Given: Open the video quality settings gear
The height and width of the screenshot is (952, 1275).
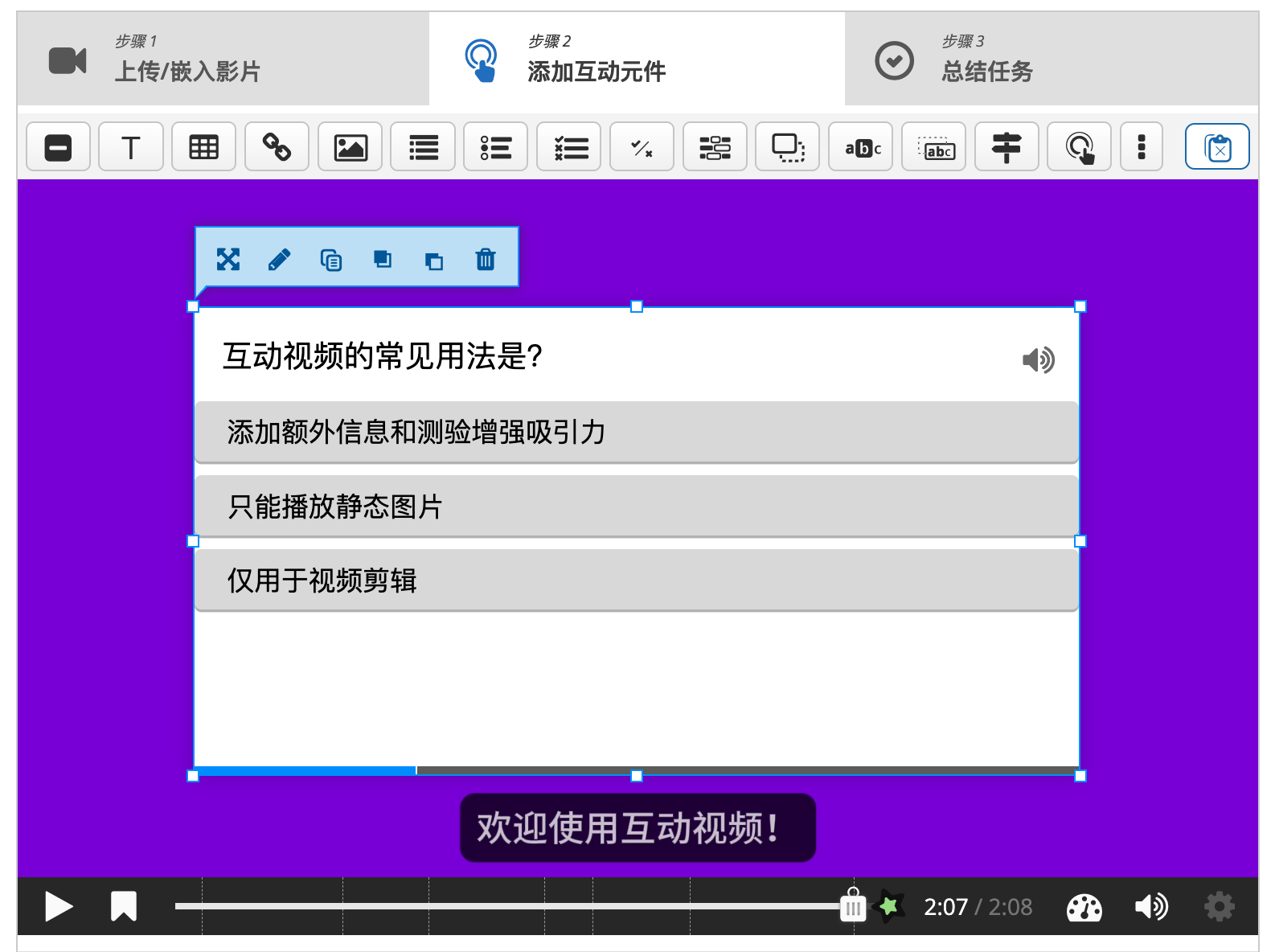Looking at the screenshot, I should tap(1220, 907).
